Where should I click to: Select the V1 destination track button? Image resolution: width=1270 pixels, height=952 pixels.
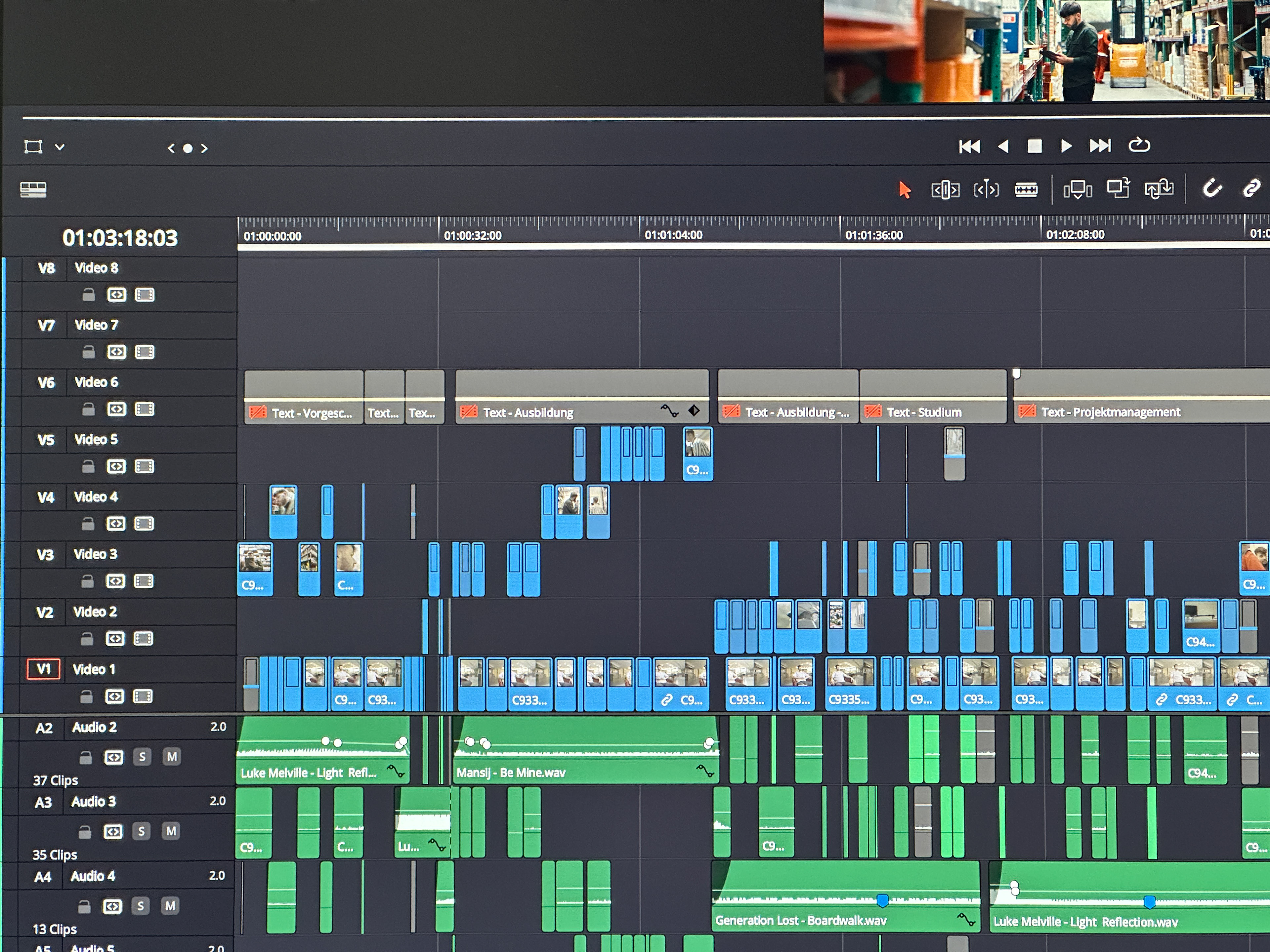tap(44, 669)
